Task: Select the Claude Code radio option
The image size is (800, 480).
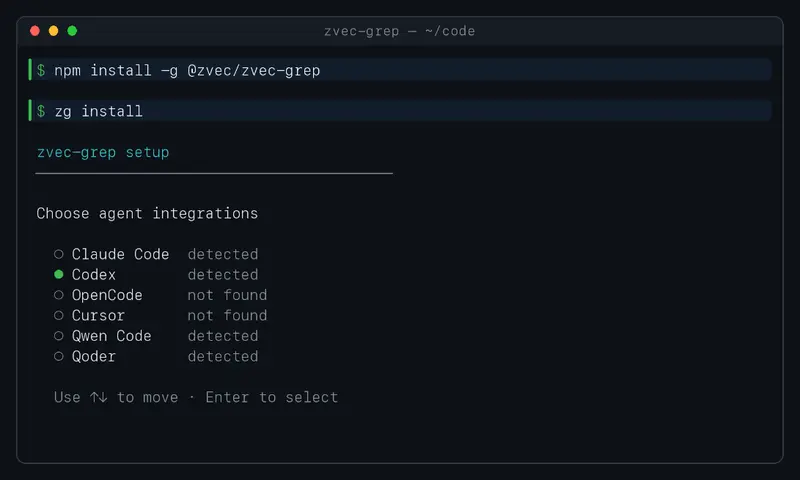Action: (59, 254)
